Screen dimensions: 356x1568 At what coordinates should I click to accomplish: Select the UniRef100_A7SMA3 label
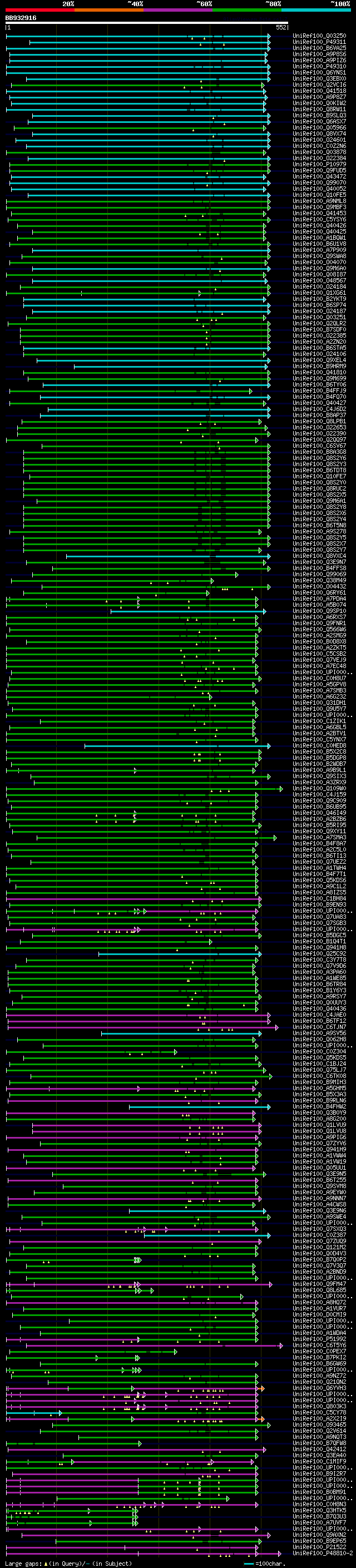319,838
